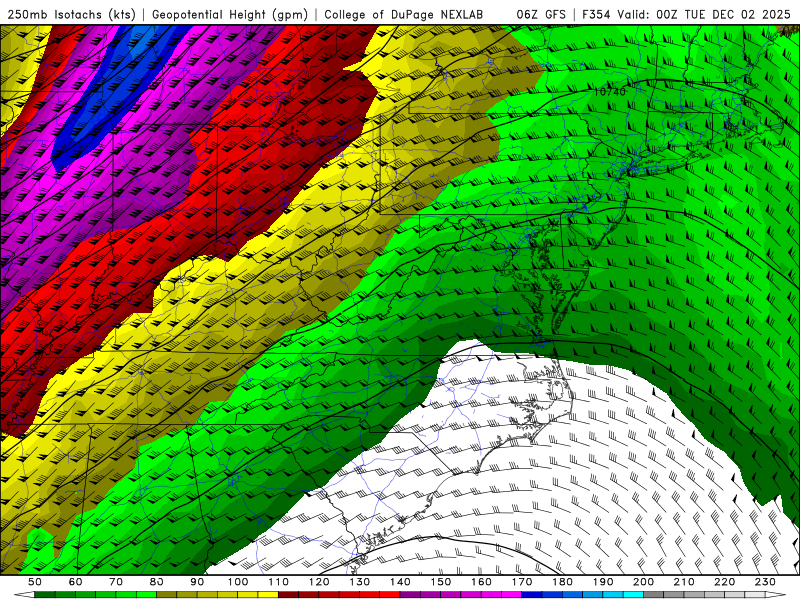Click the 'Geopotential Height (gpm)' header text
The height and width of the screenshot is (600, 800).
pyautogui.click(x=230, y=14)
